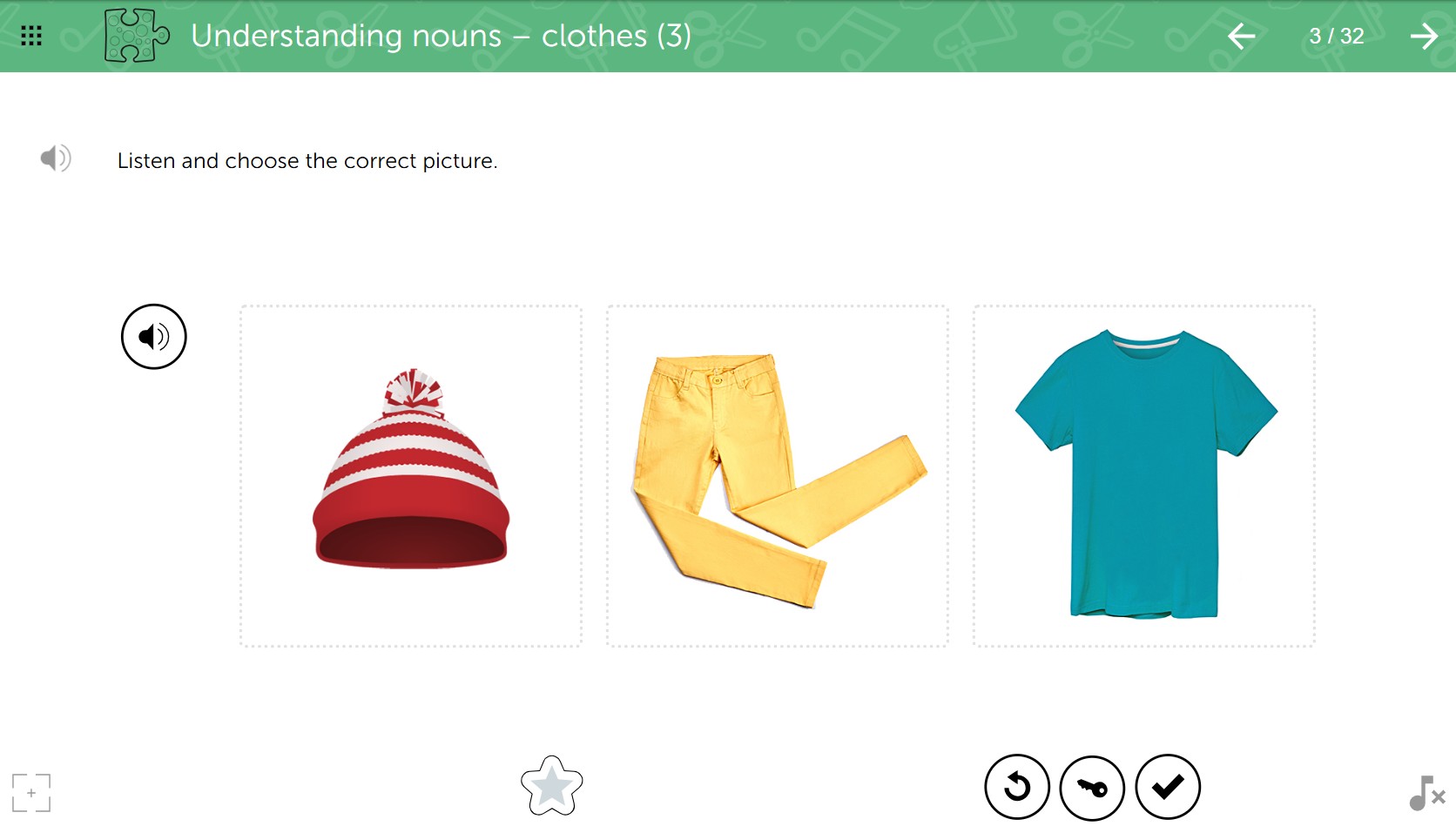Toggle fullscreen with corner bracket icon
1456x826 pixels.
(x=31, y=793)
